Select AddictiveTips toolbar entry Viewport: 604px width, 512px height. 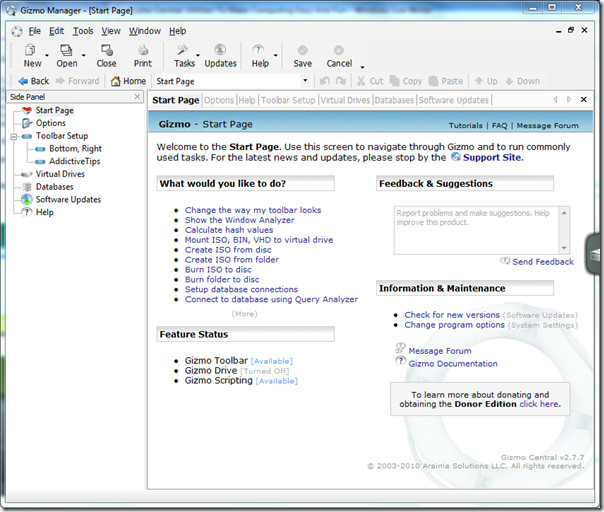(x=74, y=161)
